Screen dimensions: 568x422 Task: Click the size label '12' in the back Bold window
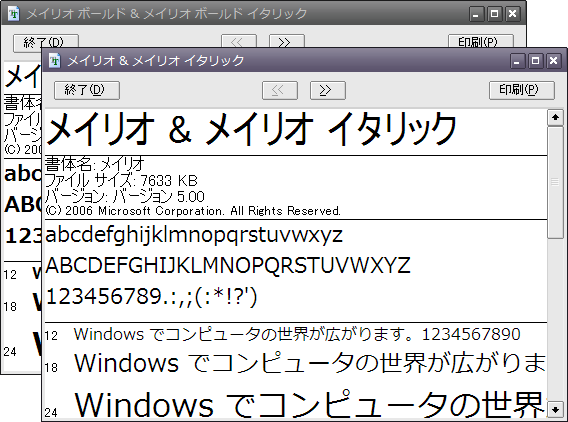point(10,275)
